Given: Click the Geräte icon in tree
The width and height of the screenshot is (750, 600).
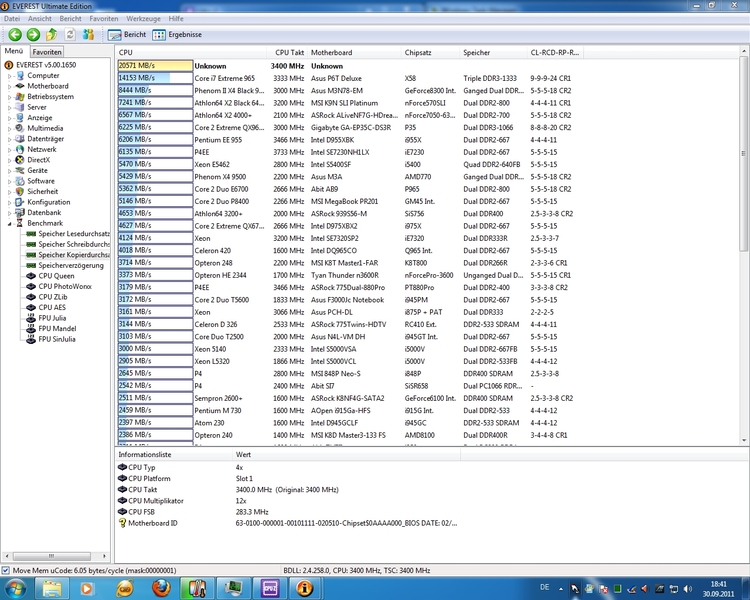Looking at the screenshot, I should coord(20,170).
